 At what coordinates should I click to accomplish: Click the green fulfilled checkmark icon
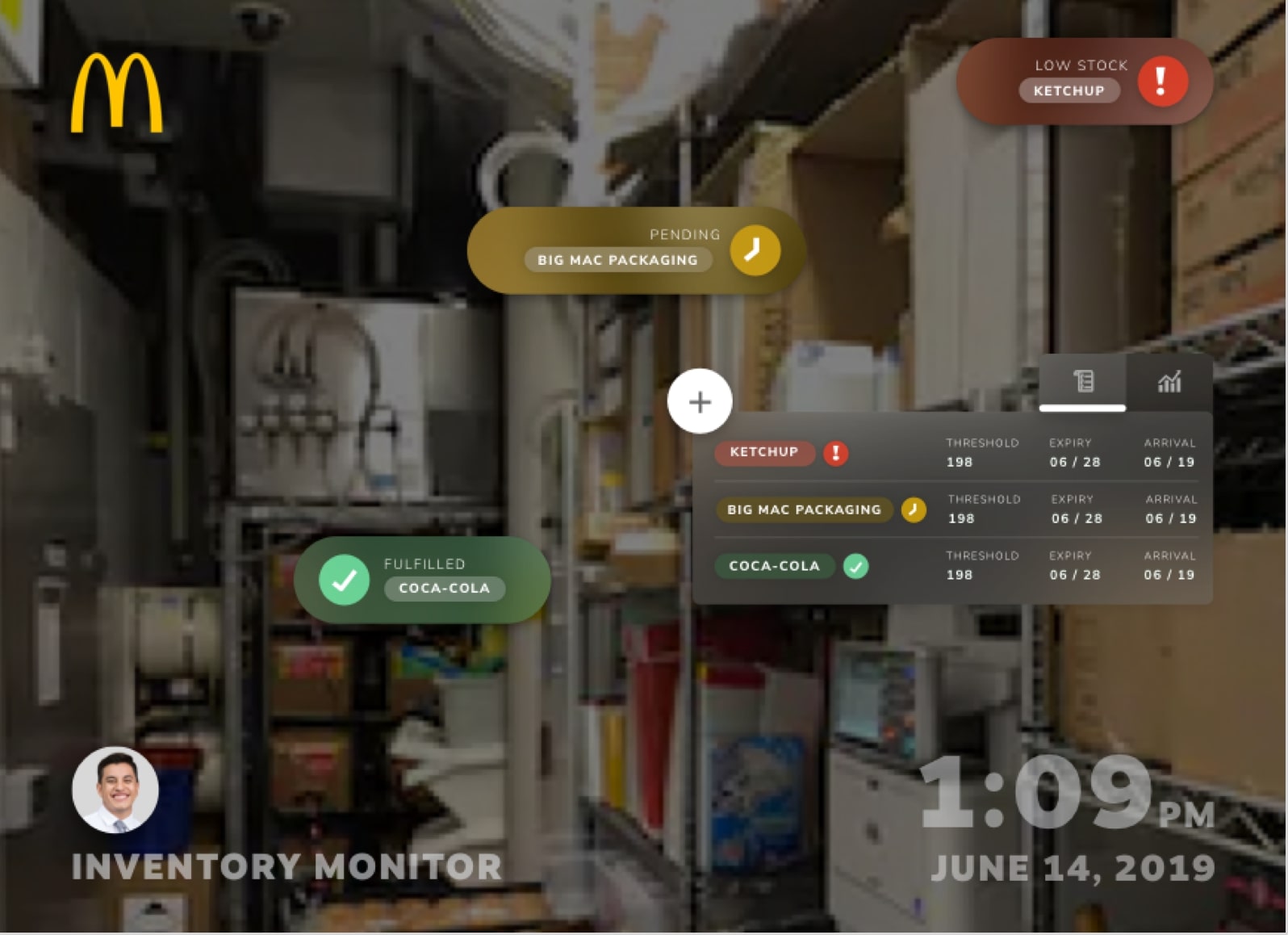(345, 579)
